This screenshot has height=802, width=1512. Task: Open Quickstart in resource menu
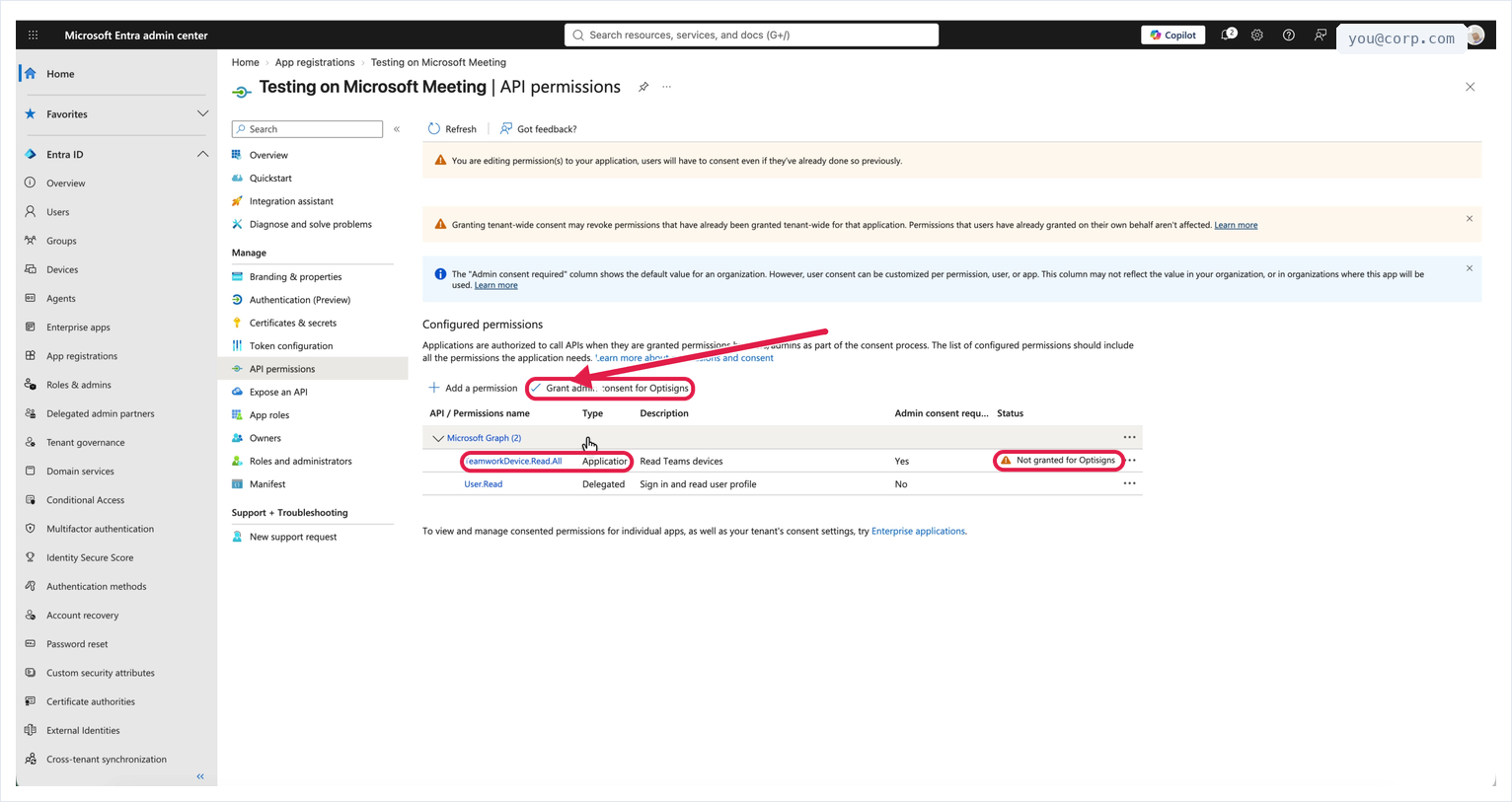point(270,179)
